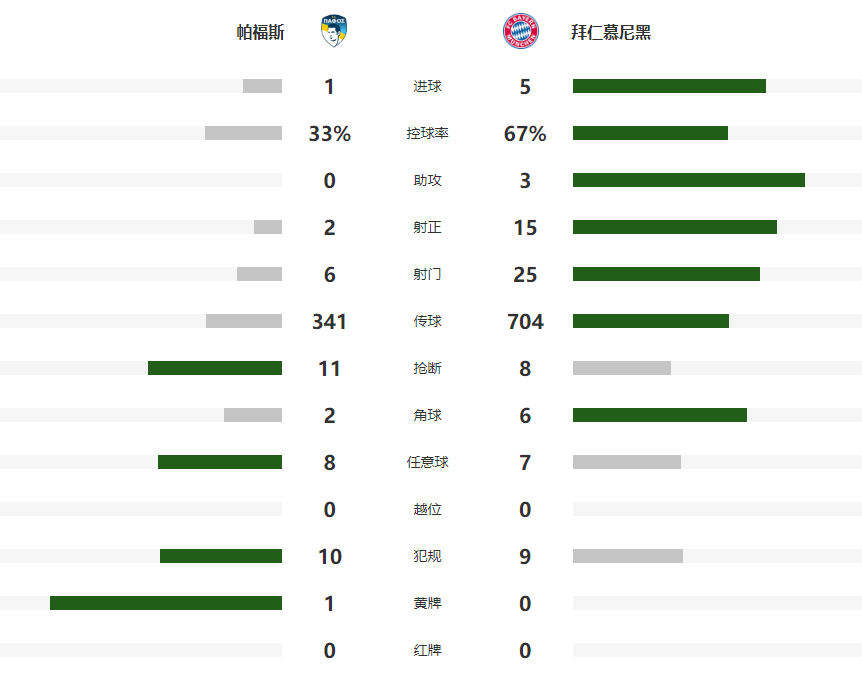
Task: Click the Bayern Munich club logo
Action: point(521,32)
